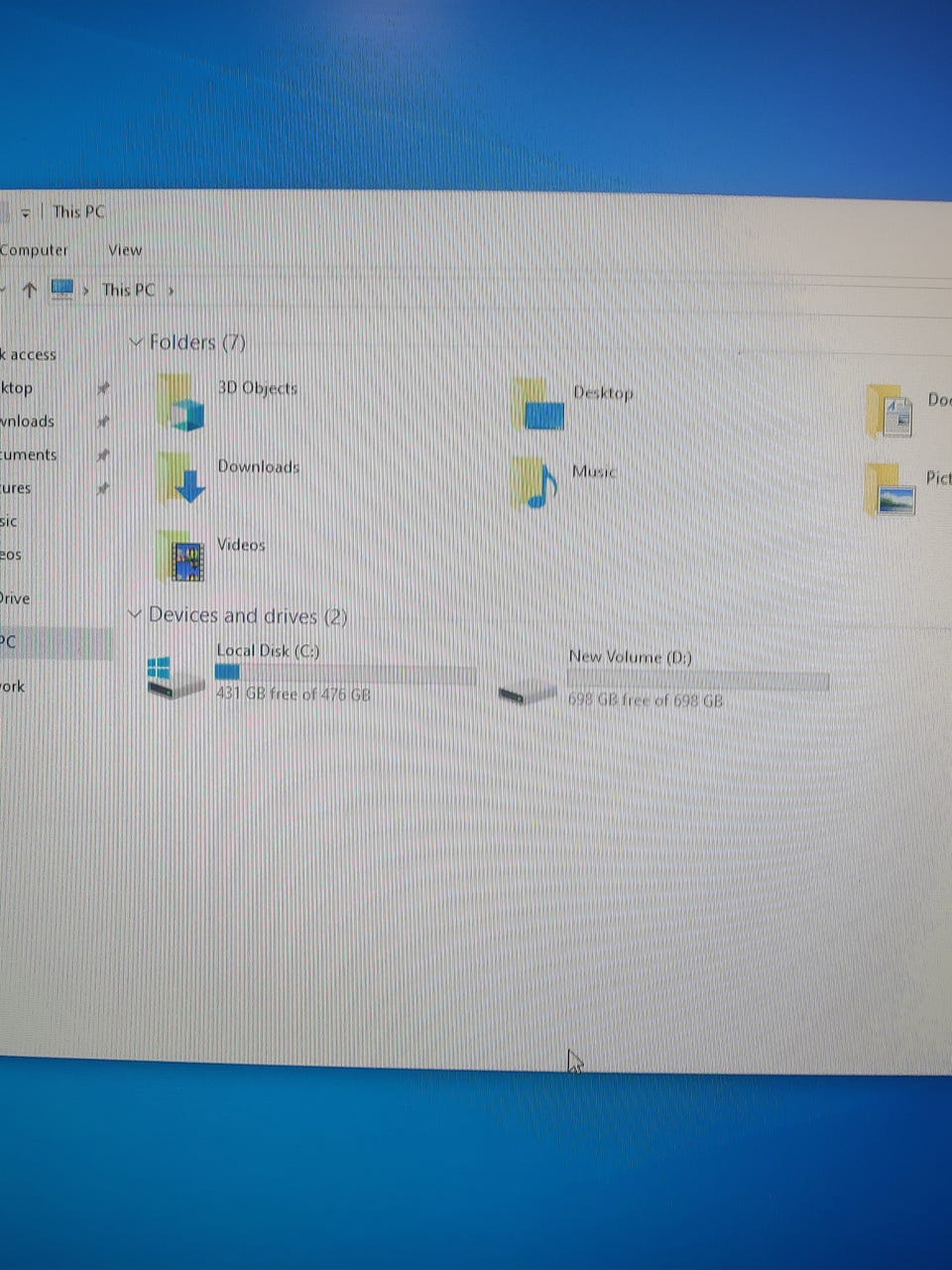Click the computer icon in the address bar
Screen dimensions: 952x1270
(62, 290)
